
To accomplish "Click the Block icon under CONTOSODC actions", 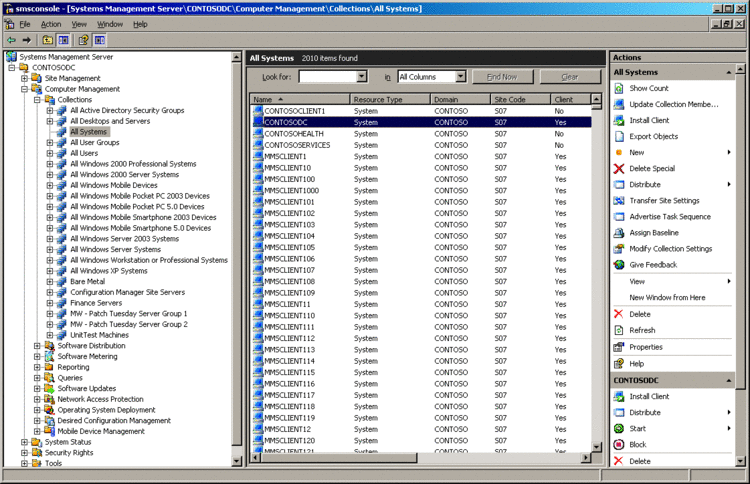I will click(x=620, y=444).
